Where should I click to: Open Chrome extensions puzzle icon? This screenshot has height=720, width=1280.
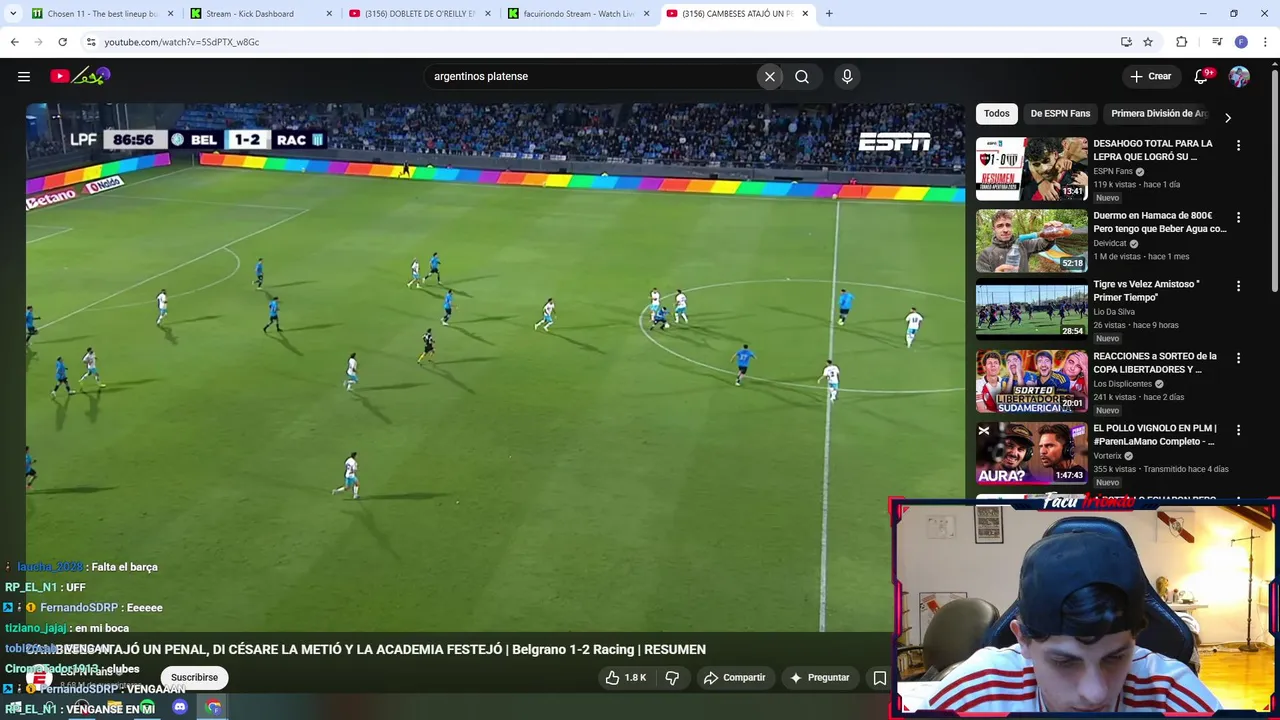pos(1181,42)
